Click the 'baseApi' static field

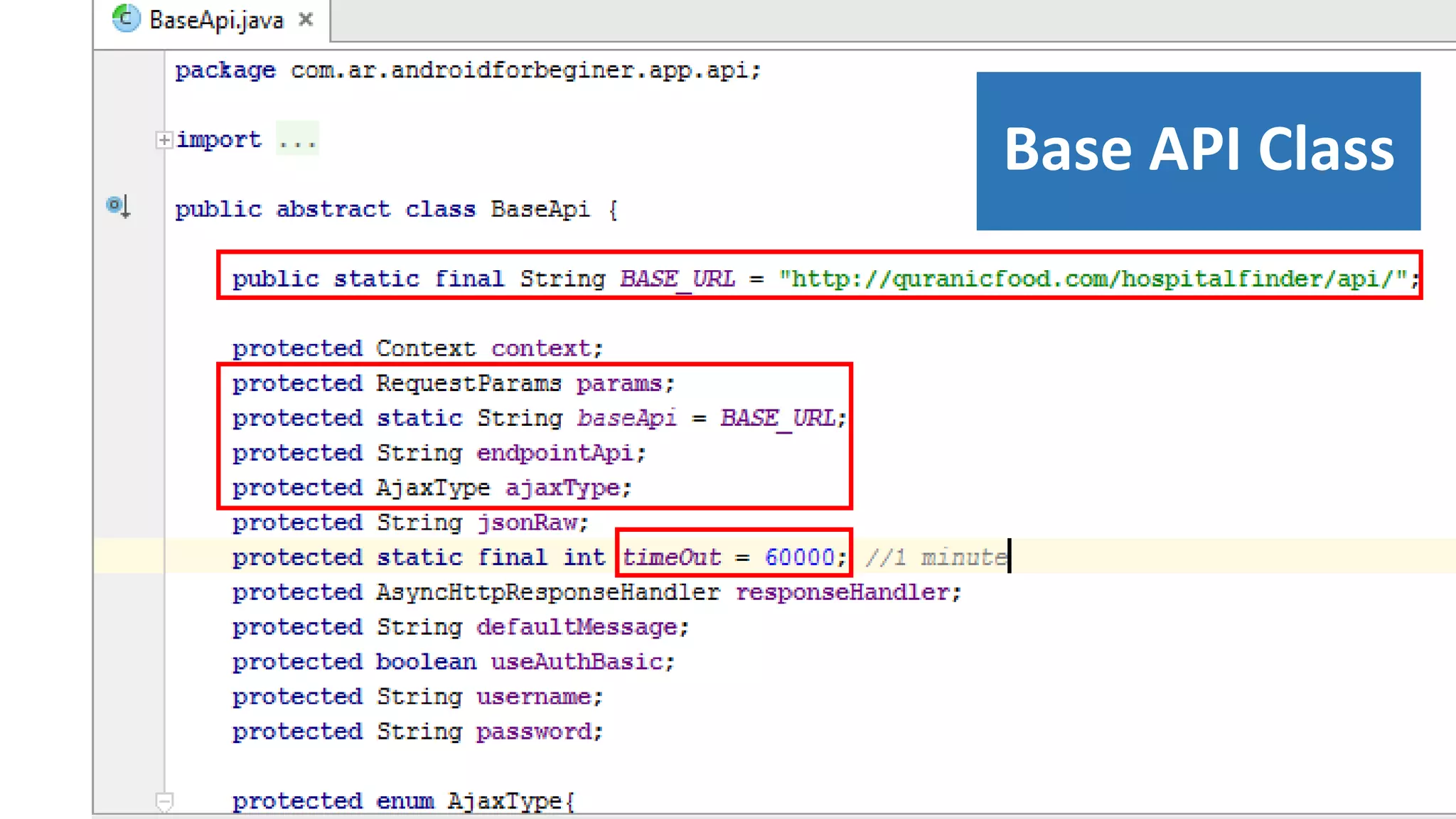coord(626,417)
